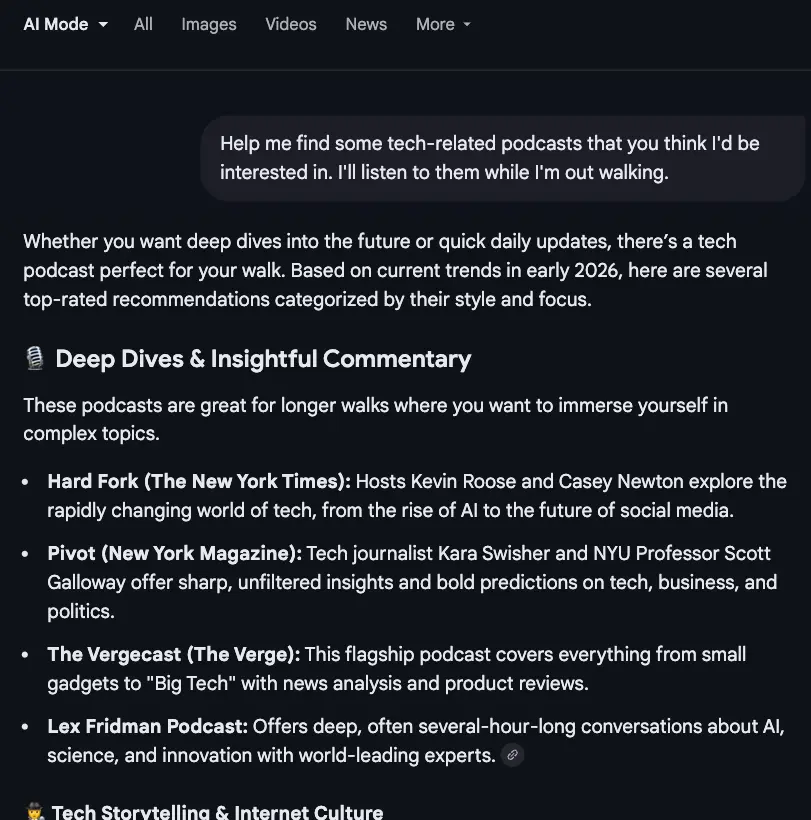Click the Tech Storytelling & Internet Culture heading
This screenshot has width=811, height=820.
tap(217, 812)
